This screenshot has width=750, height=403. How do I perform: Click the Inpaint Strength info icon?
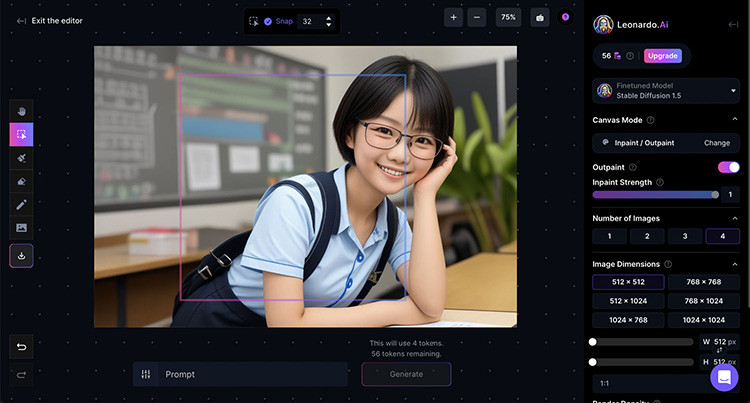point(660,182)
